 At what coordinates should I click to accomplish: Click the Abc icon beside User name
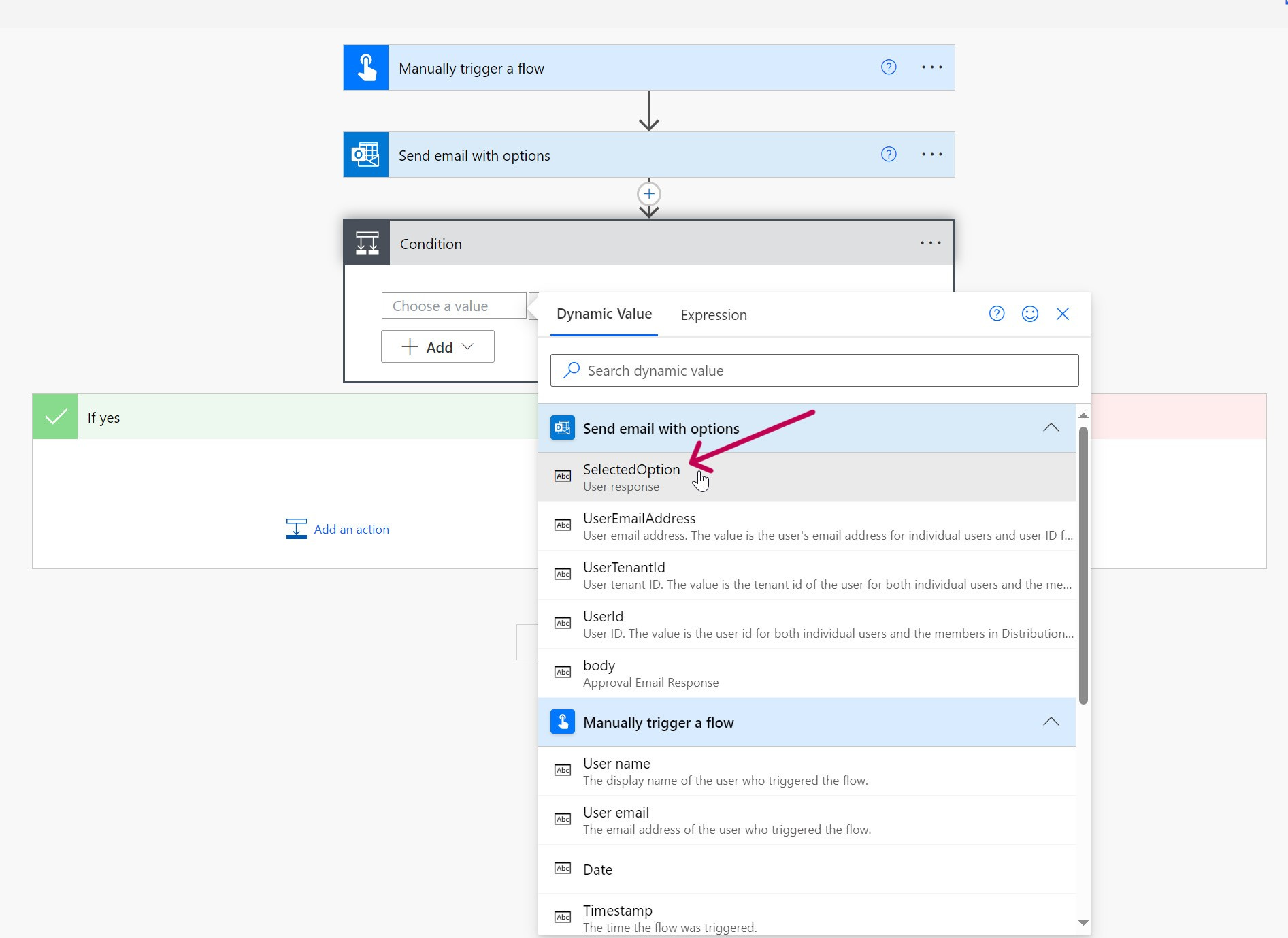click(x=563, y=770)
